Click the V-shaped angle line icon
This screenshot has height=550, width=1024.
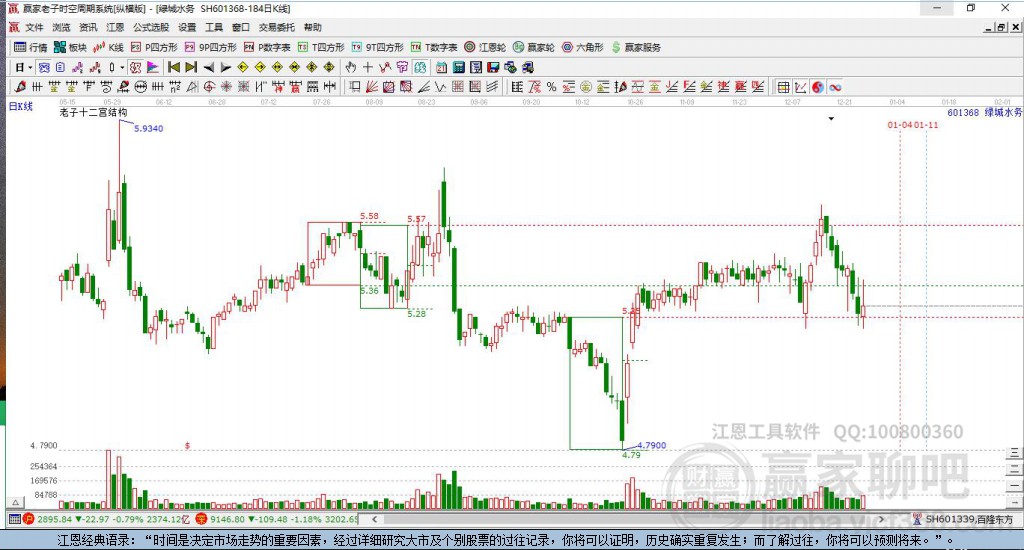coord(440,86)
